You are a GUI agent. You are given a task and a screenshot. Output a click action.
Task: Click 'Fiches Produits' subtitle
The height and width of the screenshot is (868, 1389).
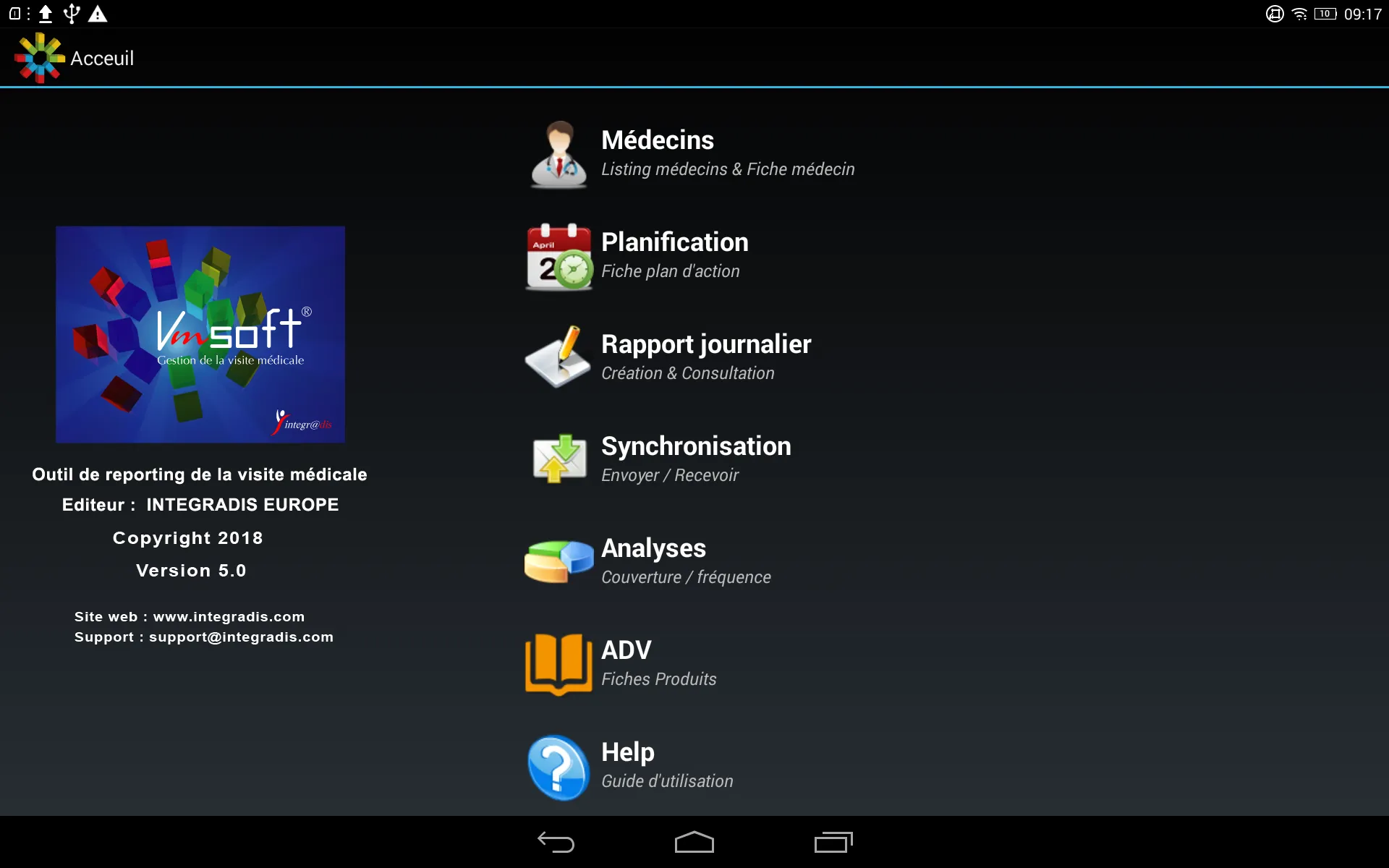(x=659, y=679)
